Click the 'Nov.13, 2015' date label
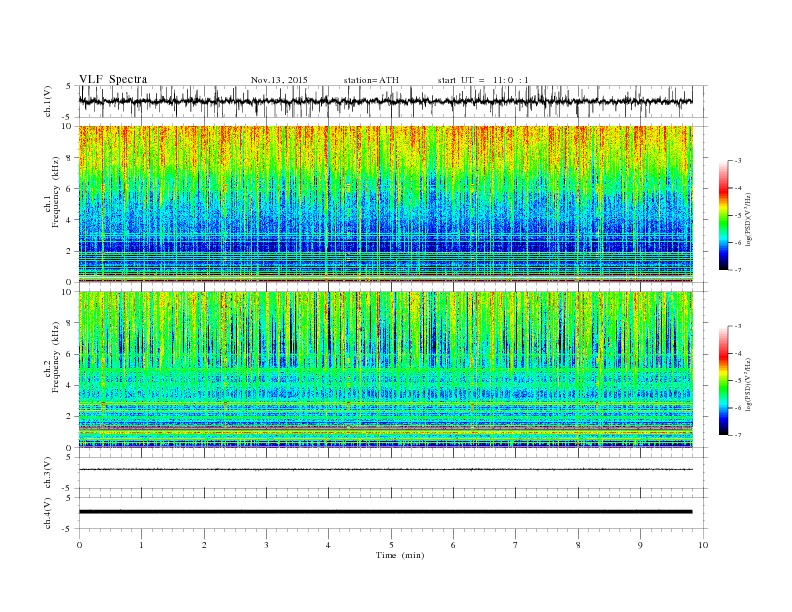792x612 pixels. pyautogui.click(x=279, y=80)
